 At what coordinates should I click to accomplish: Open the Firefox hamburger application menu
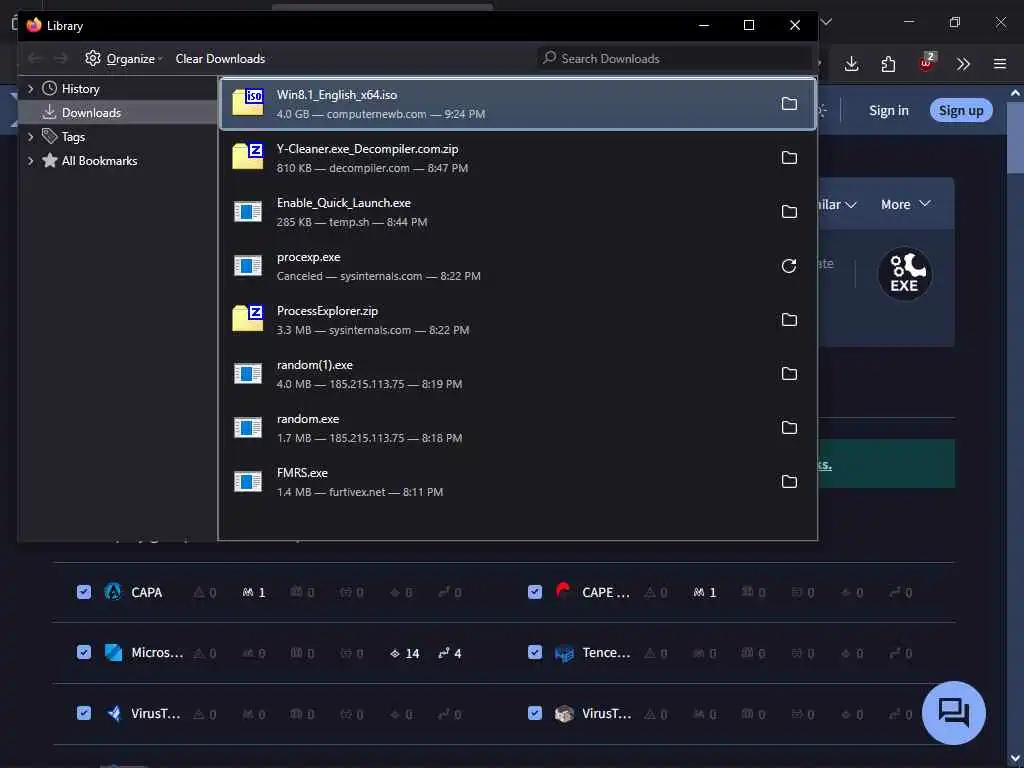coord(1000,64)
